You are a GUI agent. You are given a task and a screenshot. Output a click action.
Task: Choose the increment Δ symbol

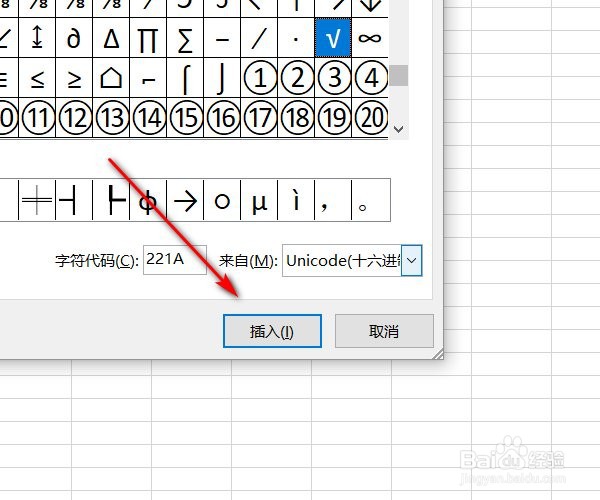(111, 38)
